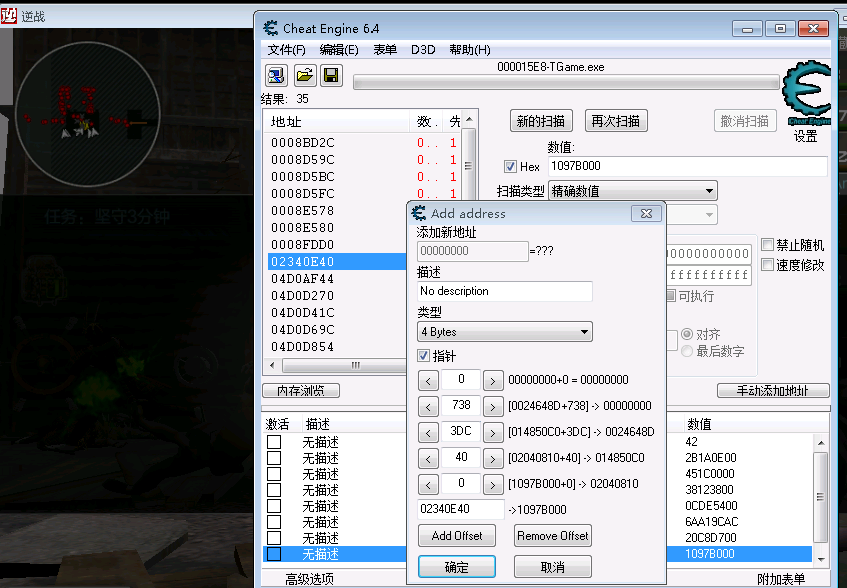Select result address 02340E40
This screenshot has width=847, height=588.
[x=302, y=262]
